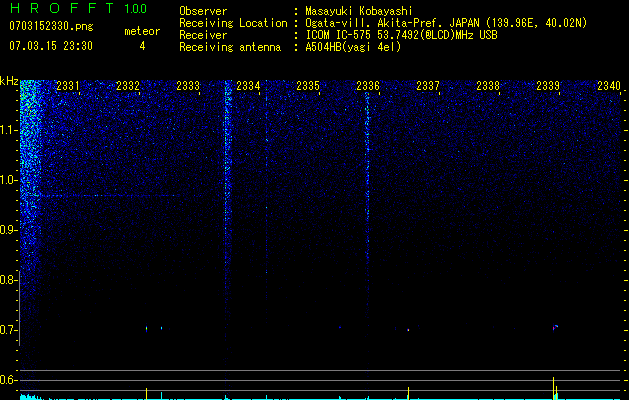Click the kHz axis unit label

[x=9, y=81]
